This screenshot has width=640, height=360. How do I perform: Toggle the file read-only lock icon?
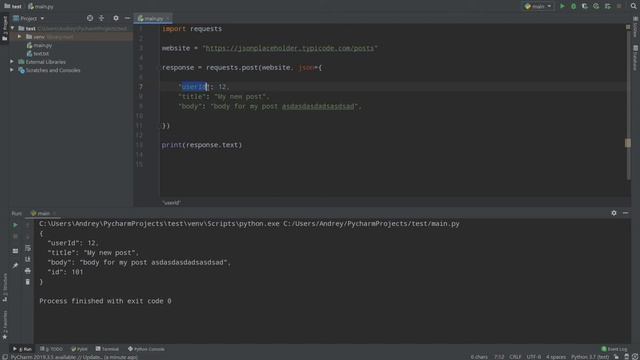point(616,357)
